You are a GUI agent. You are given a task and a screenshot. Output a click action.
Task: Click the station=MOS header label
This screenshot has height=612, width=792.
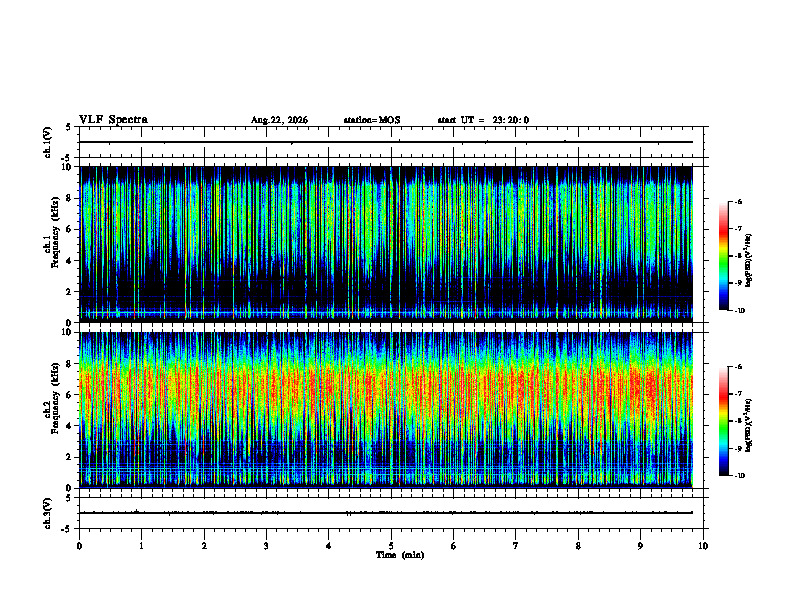pos(372,120)
